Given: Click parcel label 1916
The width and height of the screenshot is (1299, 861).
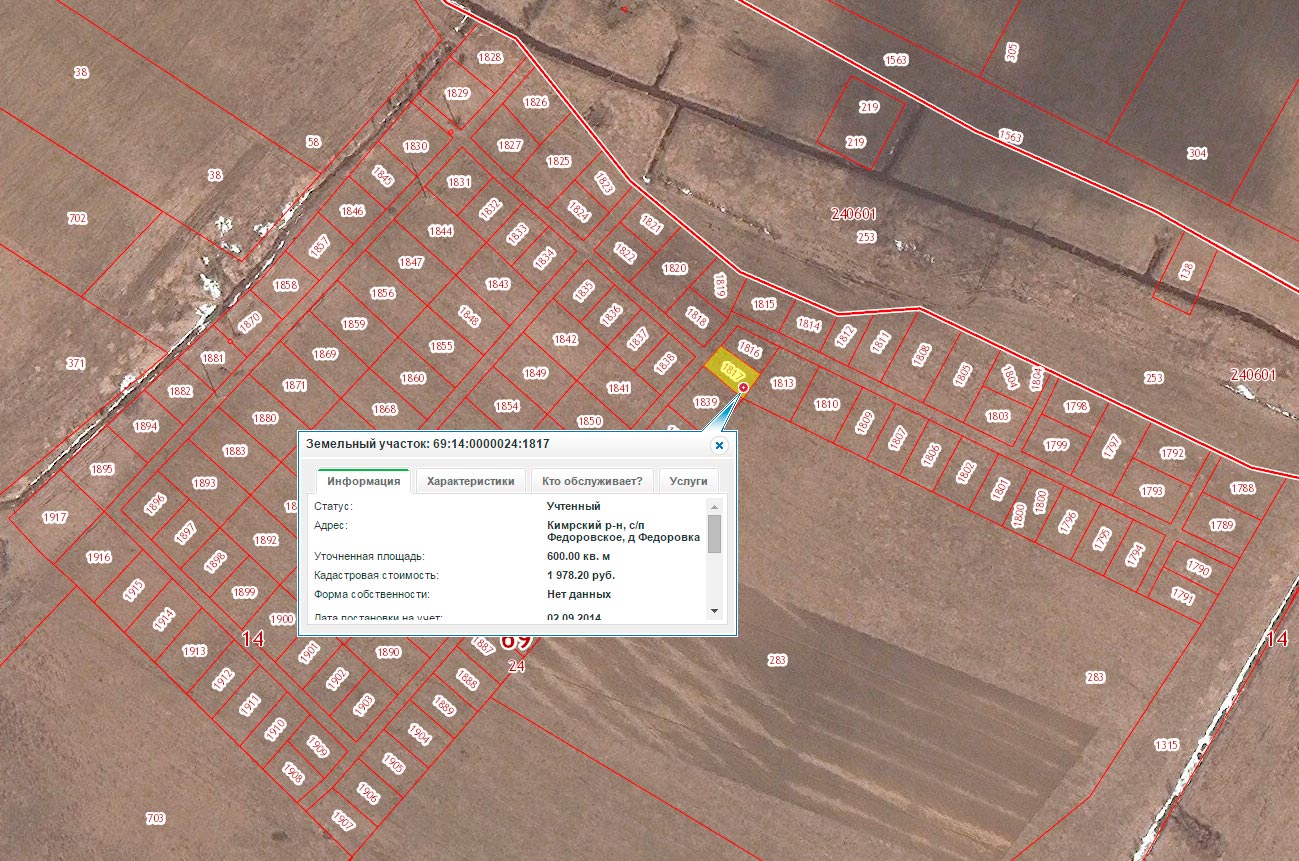Looking at the screenshot, I should [99, 558].
